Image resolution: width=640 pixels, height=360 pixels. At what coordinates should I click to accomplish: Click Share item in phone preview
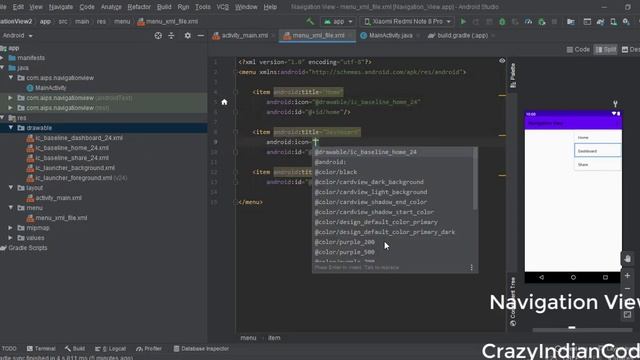[x=598, y=164]
